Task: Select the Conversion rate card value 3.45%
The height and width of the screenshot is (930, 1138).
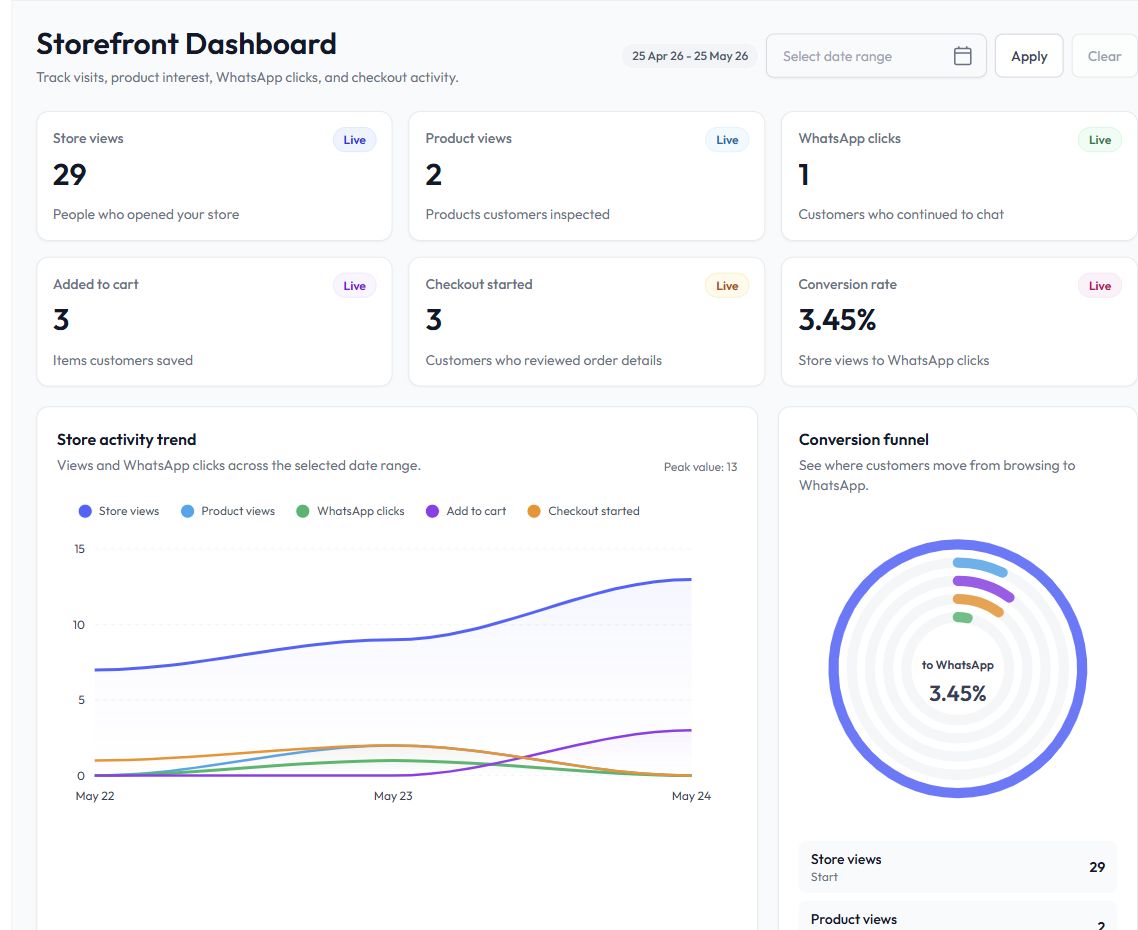Action: coord(838,320)
